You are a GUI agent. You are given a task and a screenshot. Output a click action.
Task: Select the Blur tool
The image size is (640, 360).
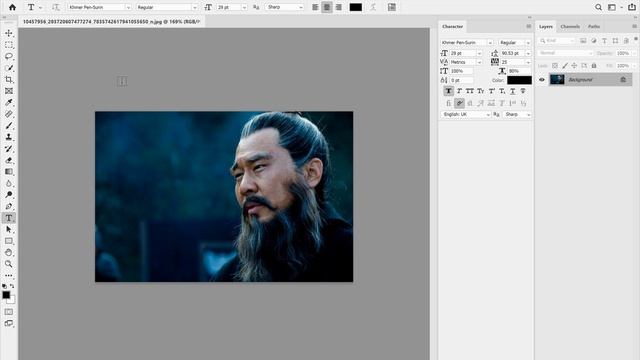pos(9,183)
